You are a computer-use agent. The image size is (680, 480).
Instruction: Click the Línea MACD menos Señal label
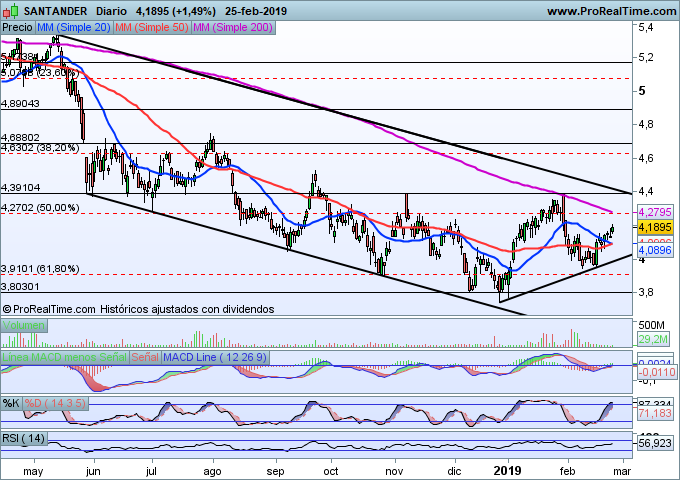(65, 357)
